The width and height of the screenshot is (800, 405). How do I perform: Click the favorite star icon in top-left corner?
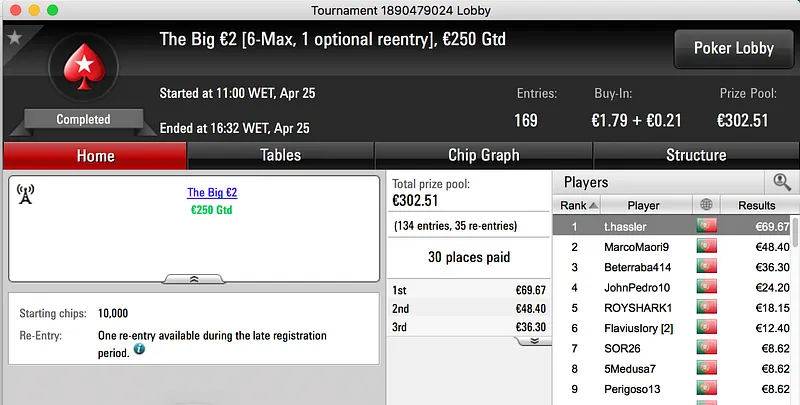click(14, 38)
